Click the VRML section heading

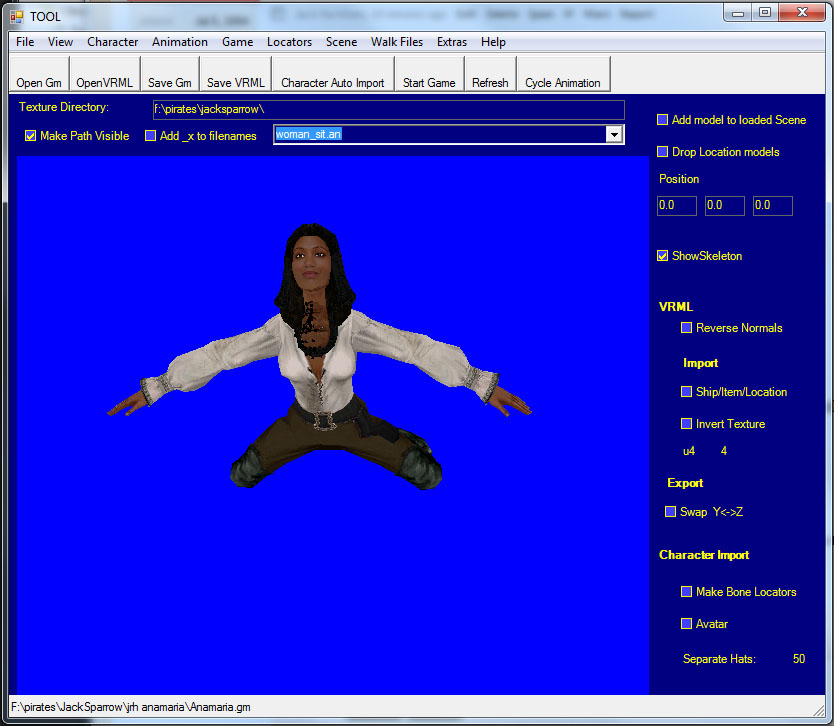[x=675, y=307]
